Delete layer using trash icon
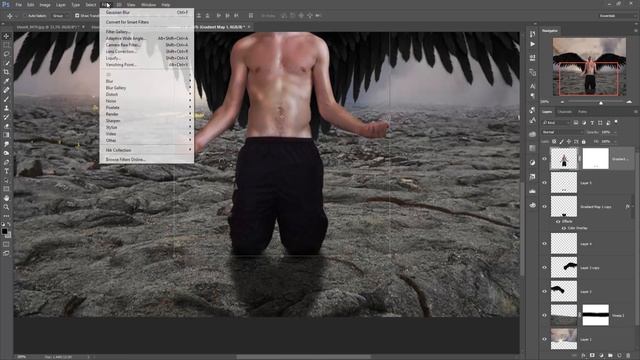 (x=628, y=356)
